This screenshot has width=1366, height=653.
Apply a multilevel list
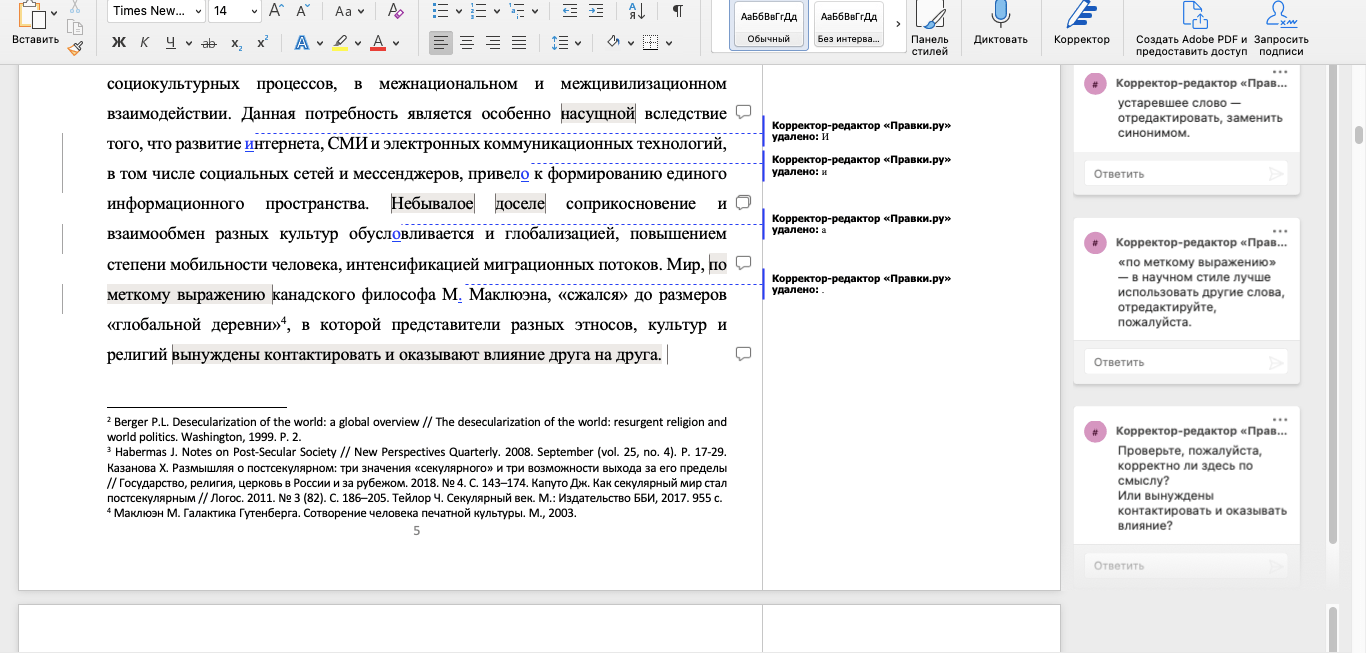coord(516,11)
